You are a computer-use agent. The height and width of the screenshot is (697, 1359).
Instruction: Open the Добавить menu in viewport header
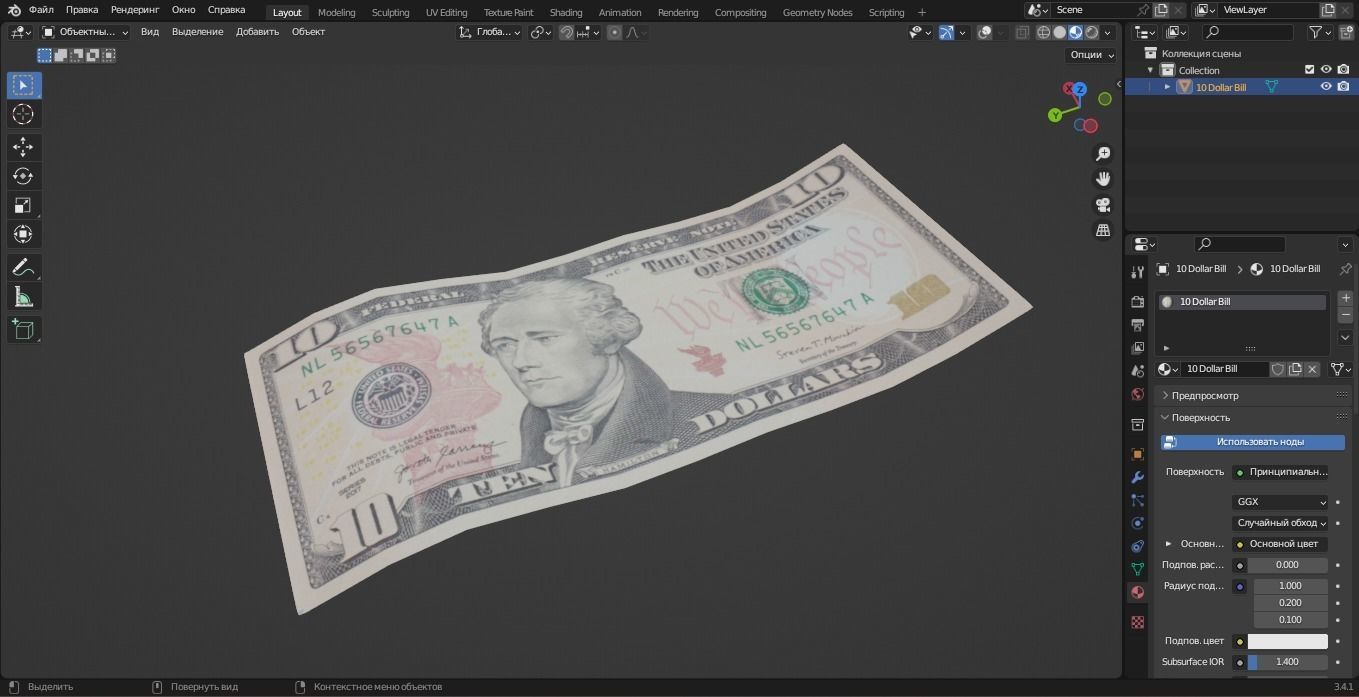point(257,32)
